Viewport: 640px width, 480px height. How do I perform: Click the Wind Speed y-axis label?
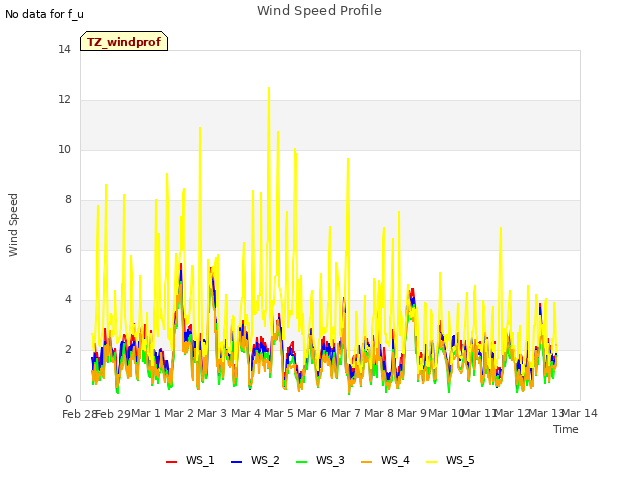pos(13,225)
